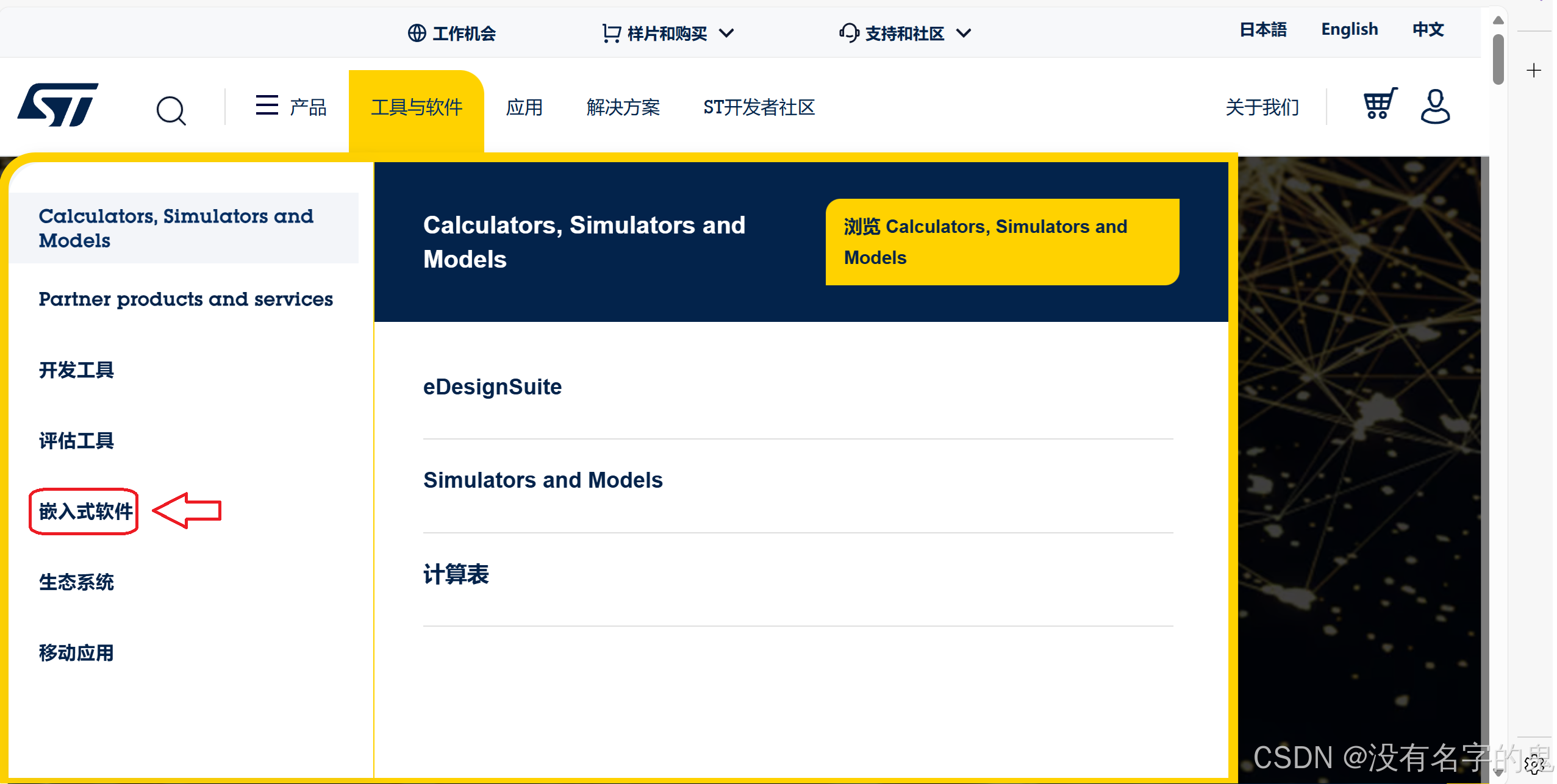This screenshot has width=1557, height=784.
Task: Select Partner products and services
Action: (186, 299)
